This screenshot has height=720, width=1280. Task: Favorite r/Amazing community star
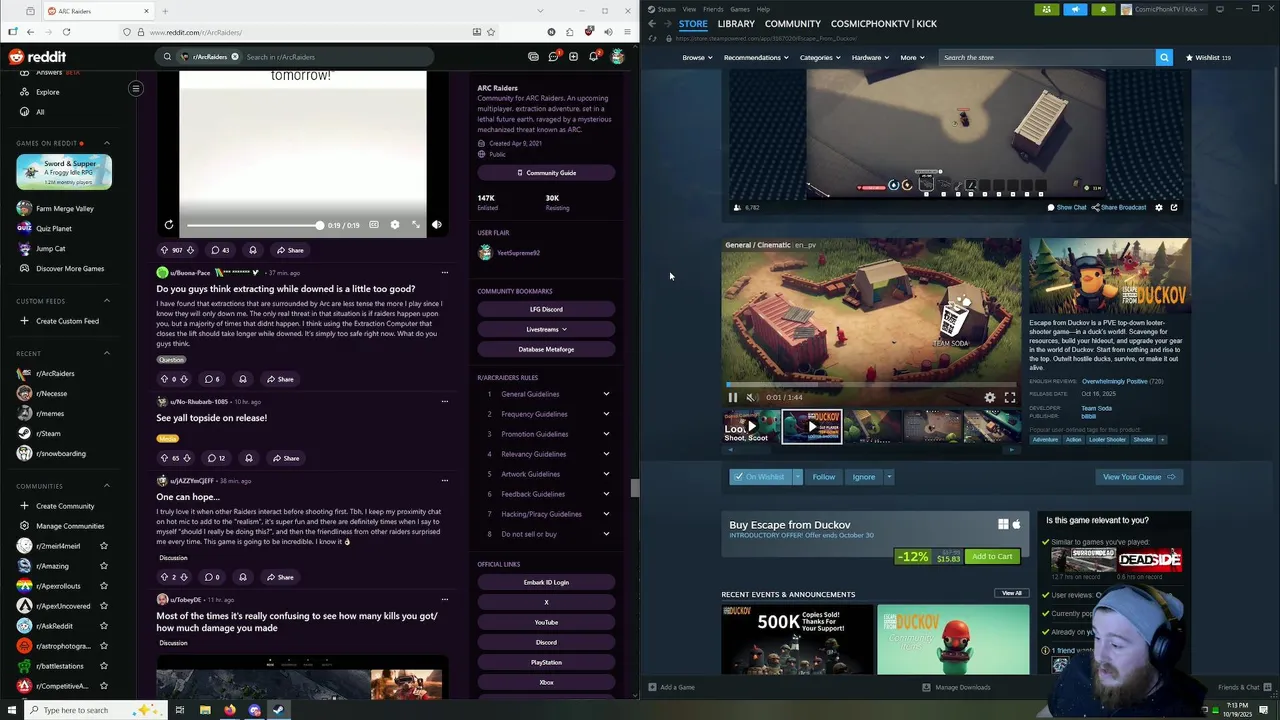[103, 566]
